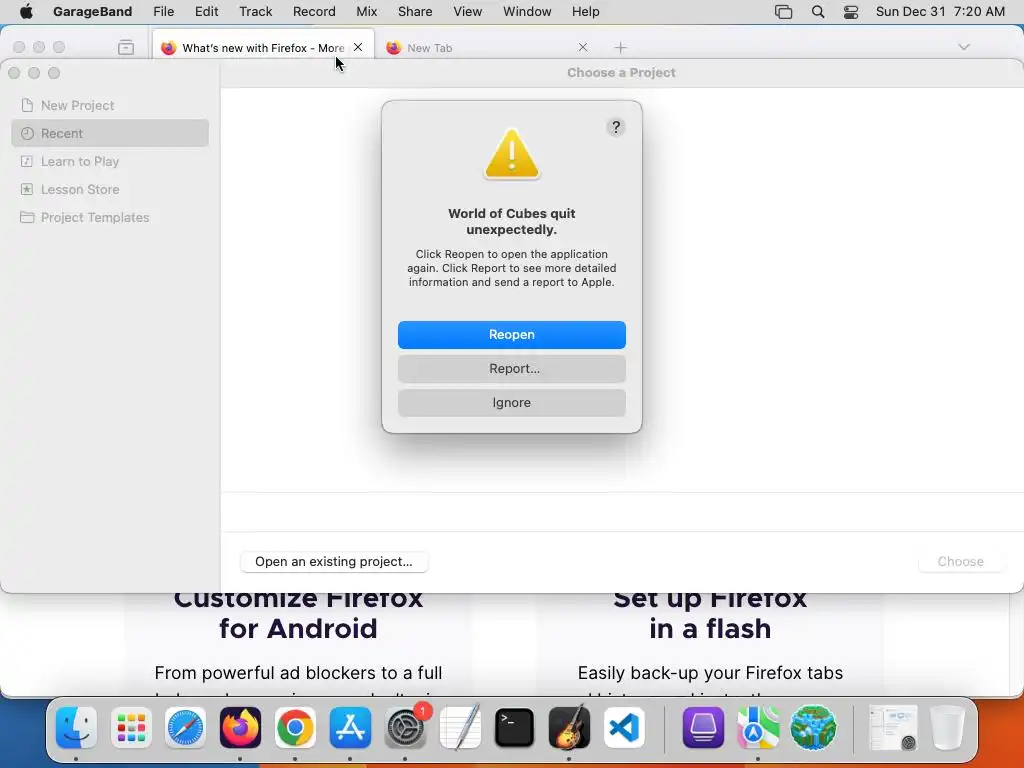Click the GarageBand guitar icon in Dock

click(569, 727)
